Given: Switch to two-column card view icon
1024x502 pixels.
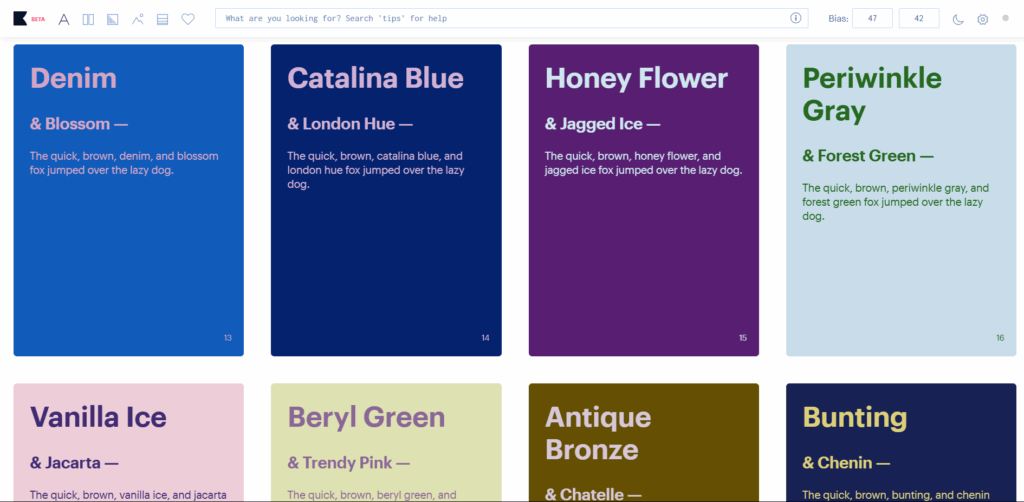Looking at the screenshot, I should pyautogui.click(x=88, y=19).
